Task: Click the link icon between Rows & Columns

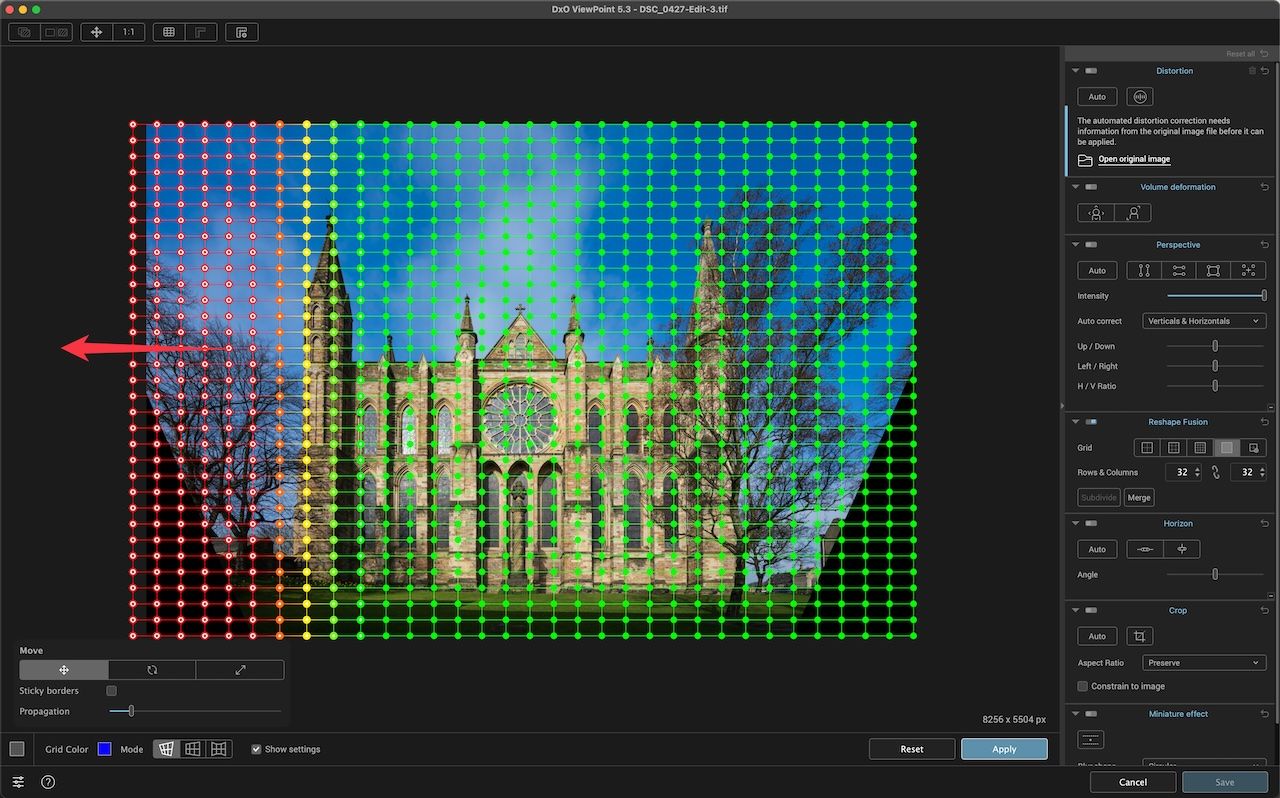Action: pos(1216,472)
